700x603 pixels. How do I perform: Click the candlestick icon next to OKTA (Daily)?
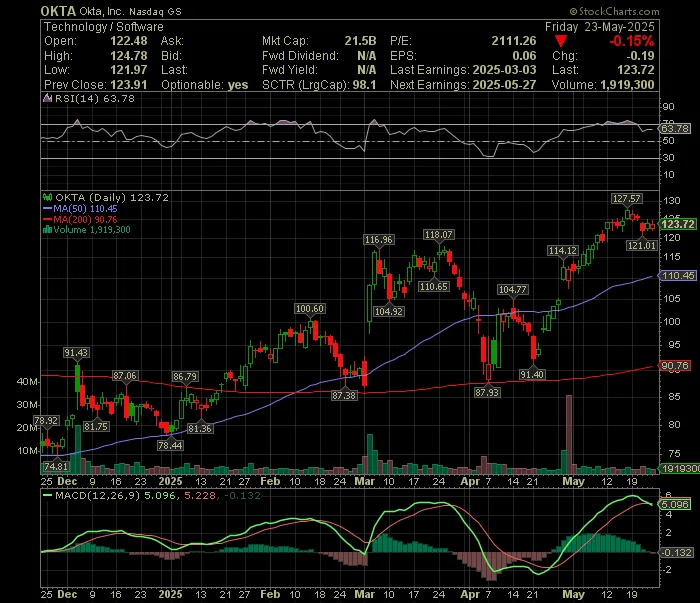(47, 197)
